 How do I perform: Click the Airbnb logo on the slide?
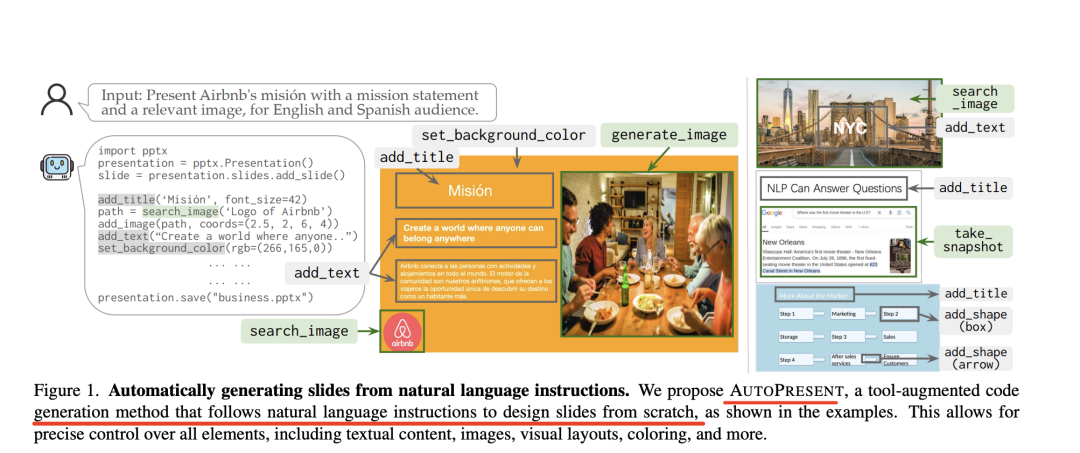(x=402, y=331)
